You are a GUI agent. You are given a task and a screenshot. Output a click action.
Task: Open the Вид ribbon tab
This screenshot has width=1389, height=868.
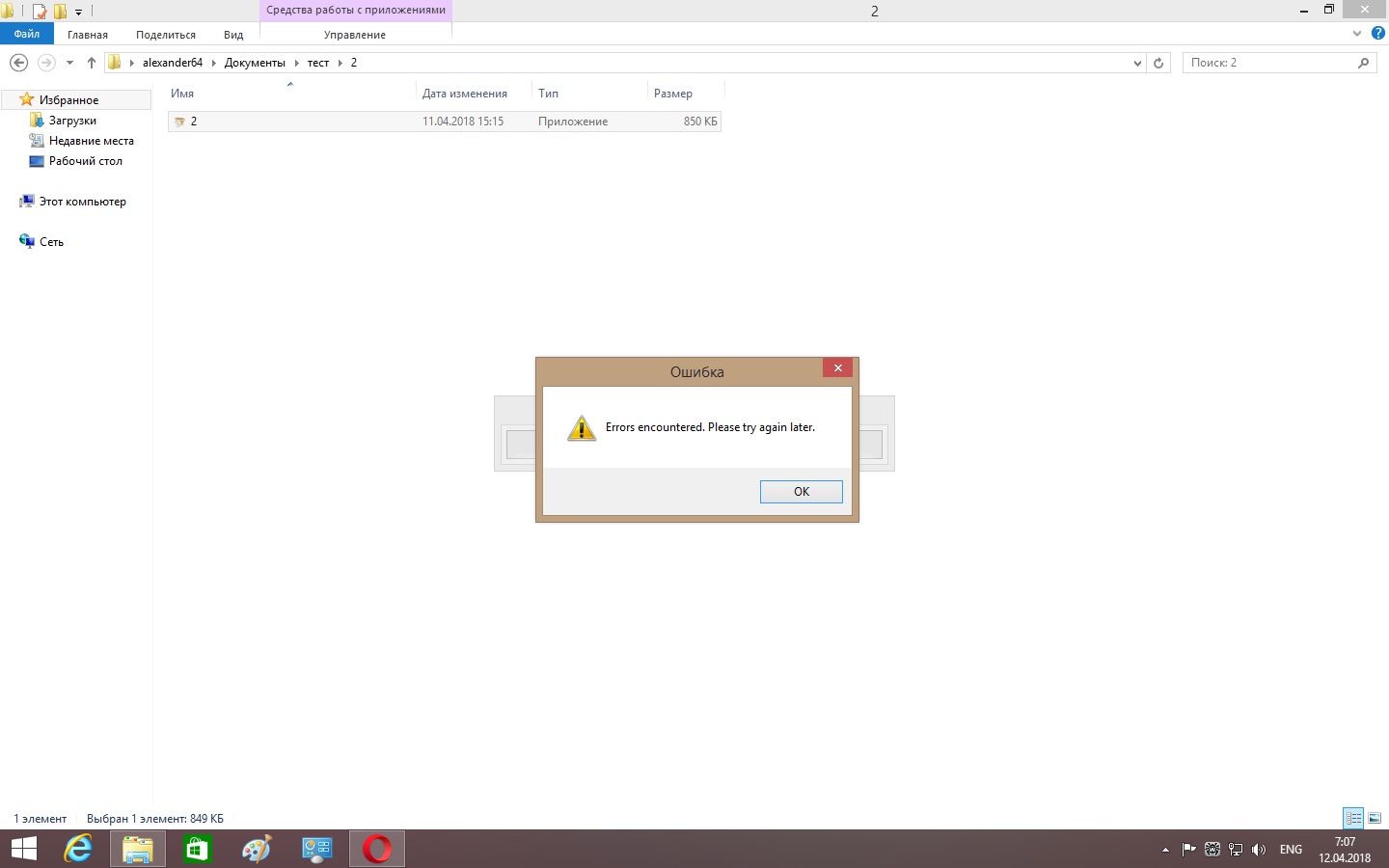tap(233, 35)
